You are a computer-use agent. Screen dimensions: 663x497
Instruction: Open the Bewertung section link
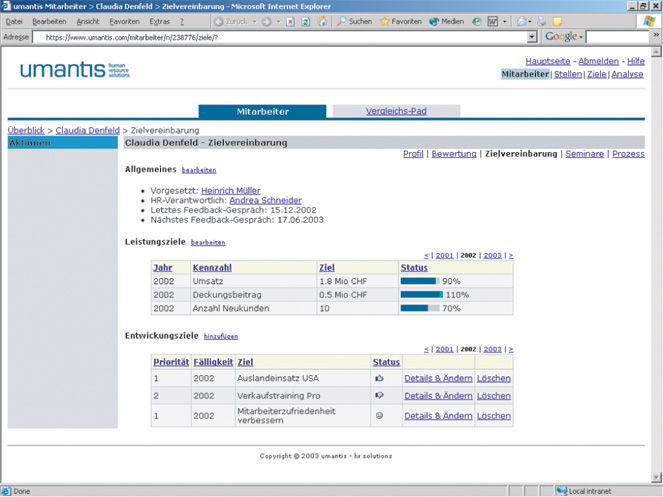453,154
